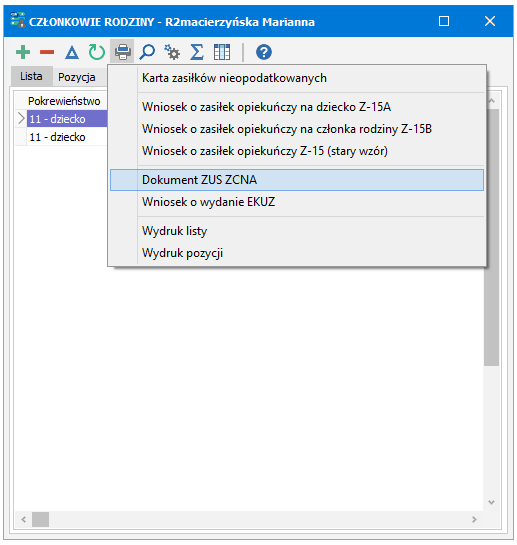Select the second 11 - dziecko row
The image size is (517, 545).
coord(61,137)
